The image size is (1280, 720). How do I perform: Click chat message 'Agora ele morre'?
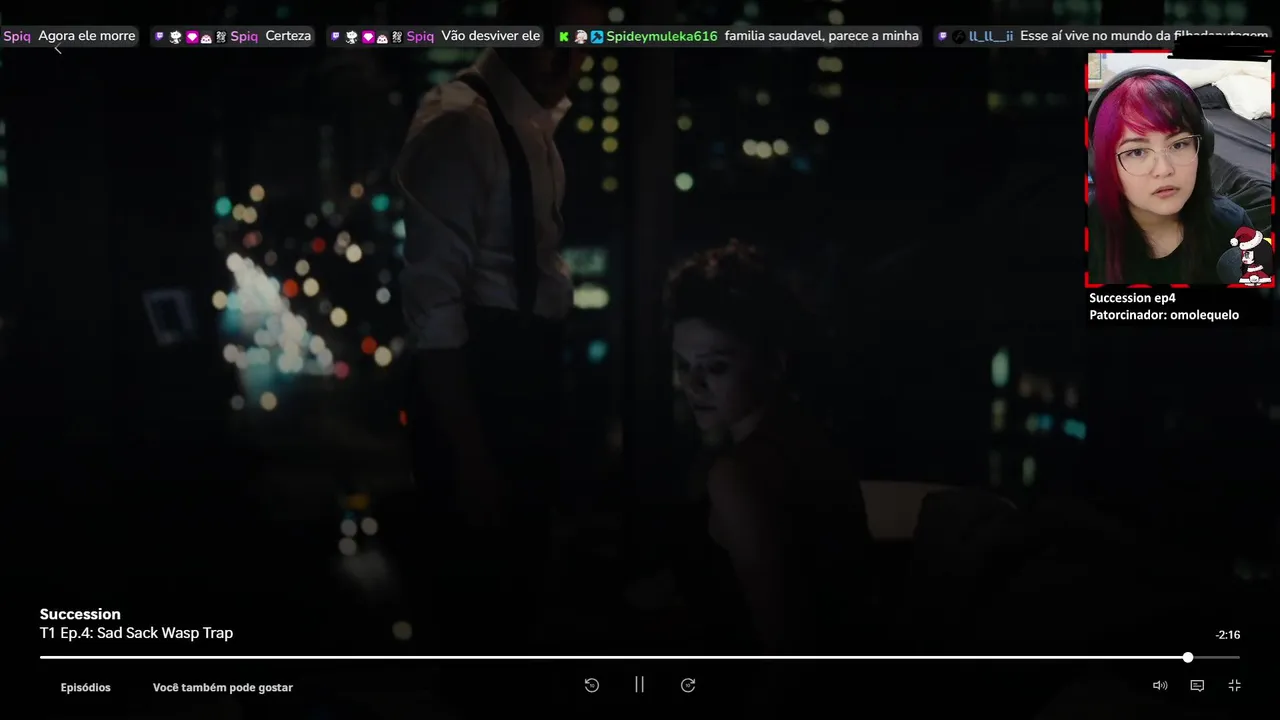click(86, 36)
